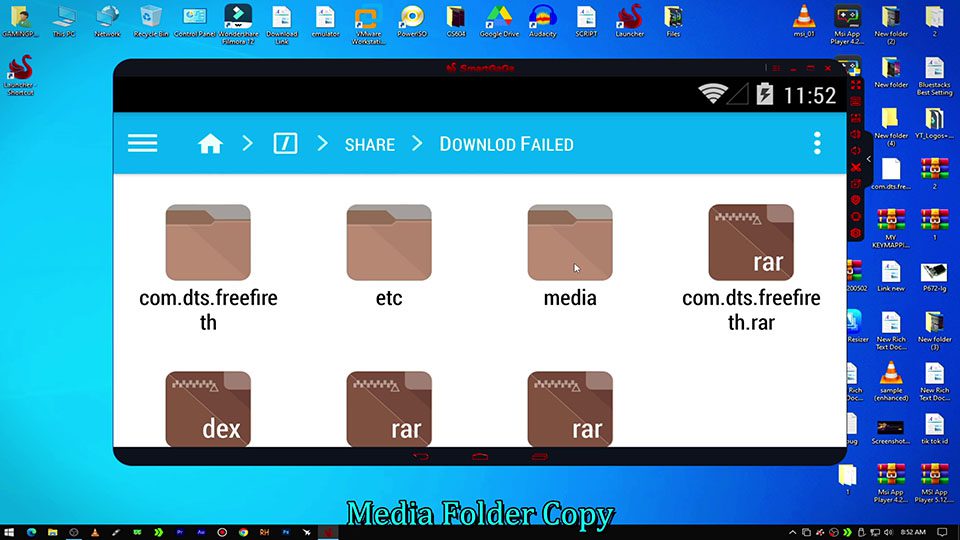Select the DOWNLOD FAILED breadcrumb
This screenshot has height=540, width=960.
[506, 144]
